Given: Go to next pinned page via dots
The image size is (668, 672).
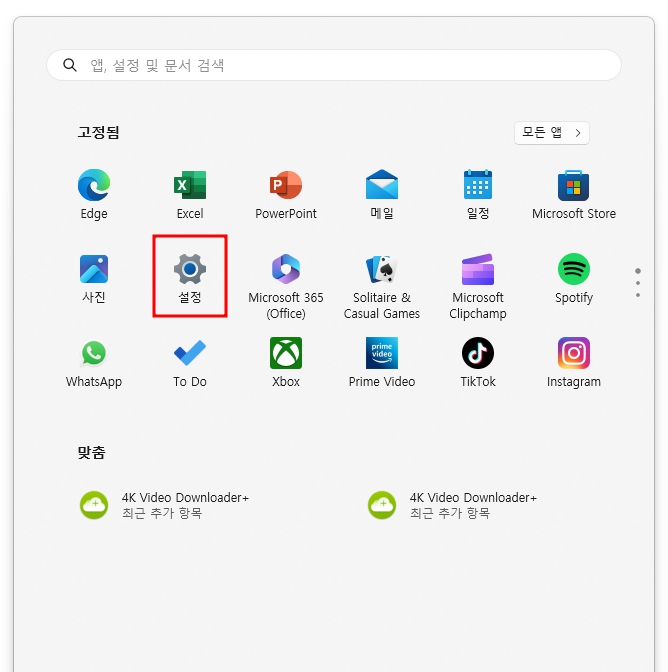Looking at the screenshot, I should click(638, 283).
